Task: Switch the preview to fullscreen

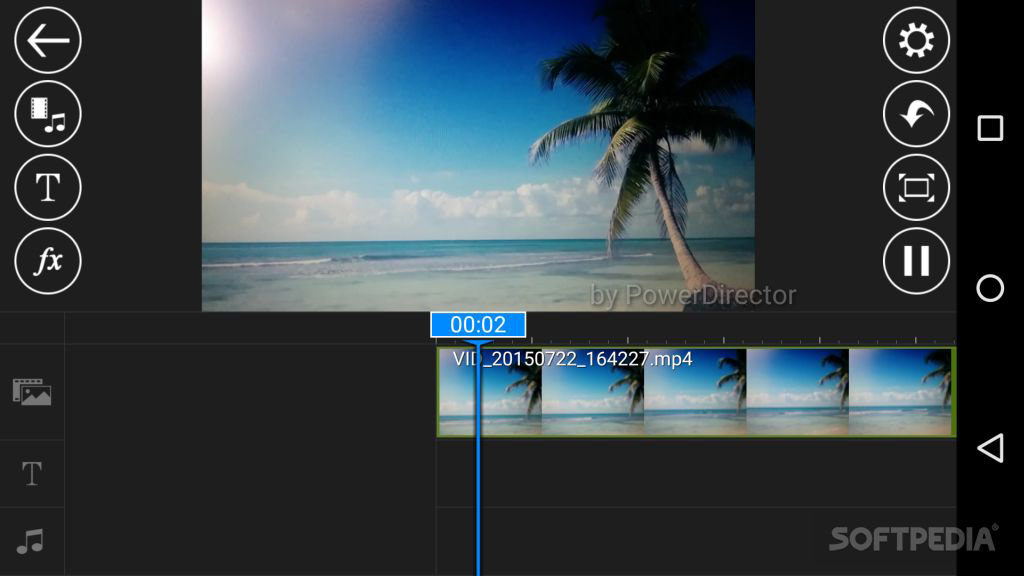Action: 916,187
